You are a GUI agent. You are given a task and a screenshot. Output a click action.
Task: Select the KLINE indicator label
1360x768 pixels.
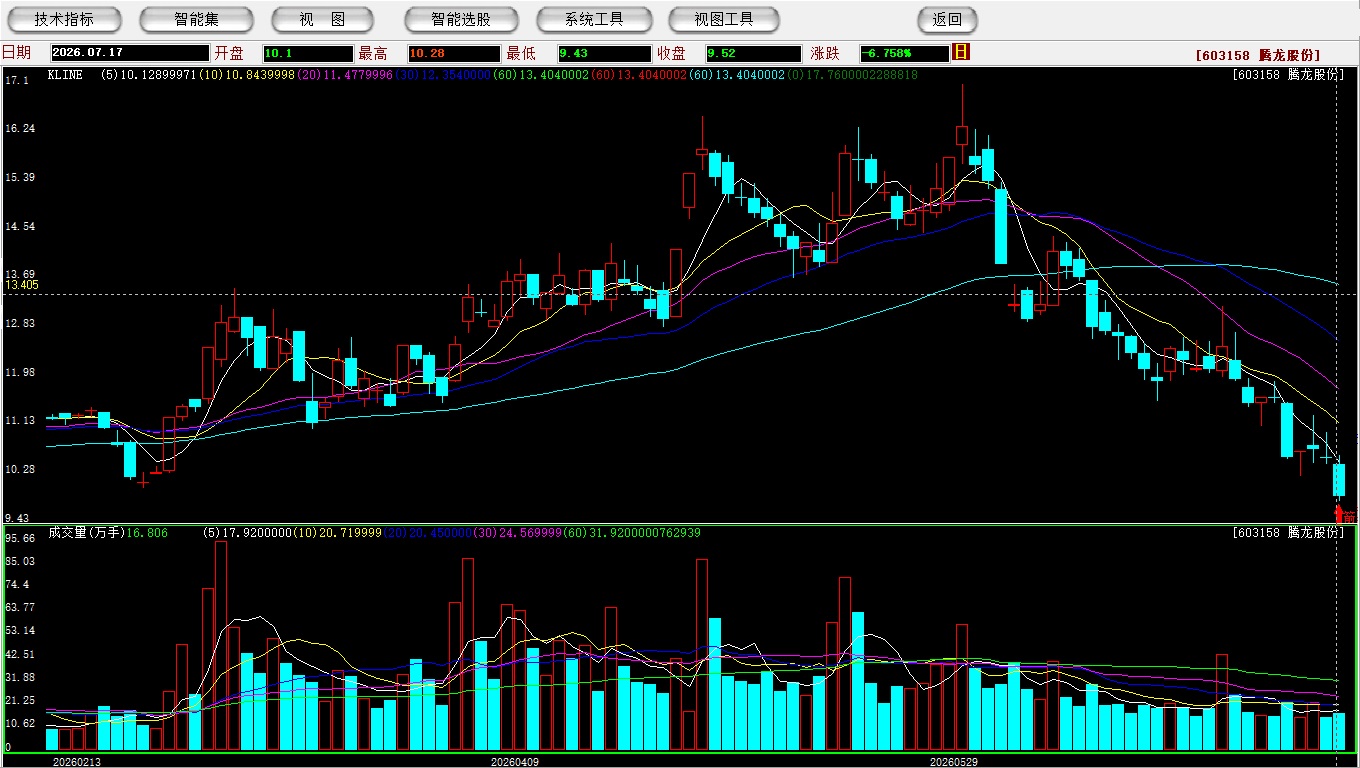[66, 75]
